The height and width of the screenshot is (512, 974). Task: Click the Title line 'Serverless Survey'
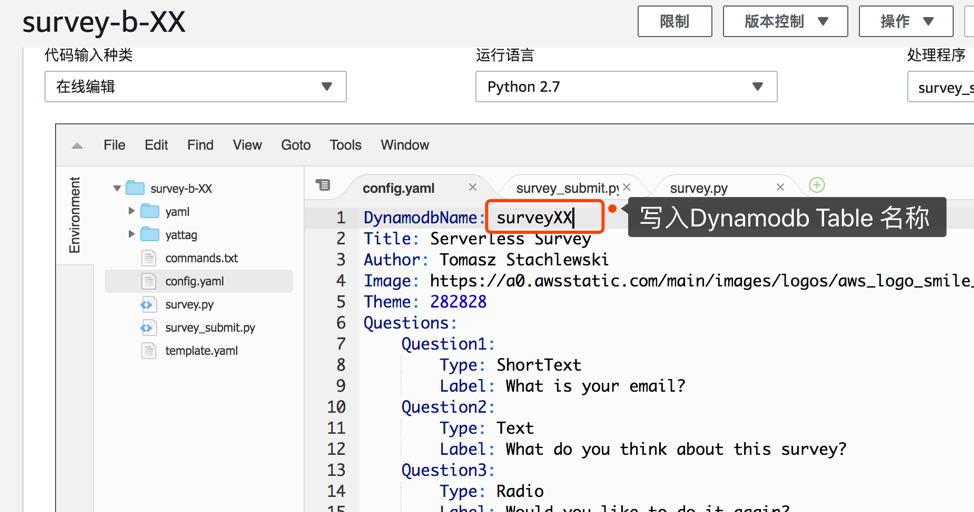511,239
